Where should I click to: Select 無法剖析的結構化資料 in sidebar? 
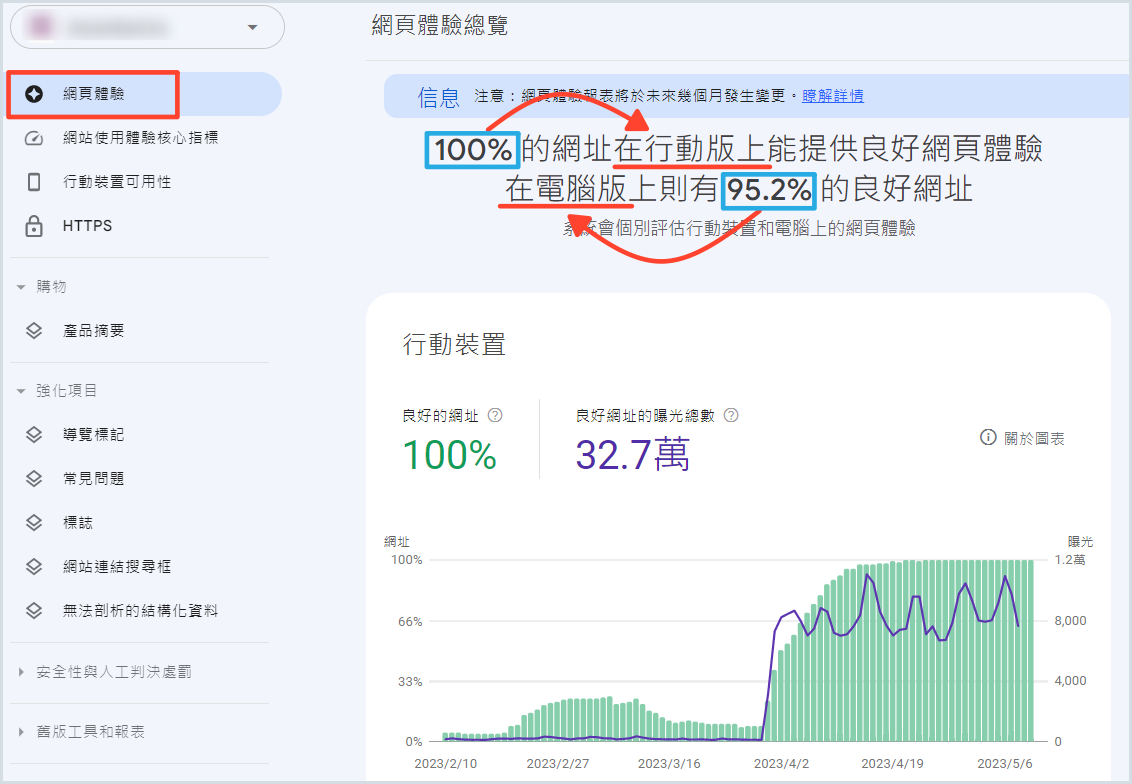(140, 611)
